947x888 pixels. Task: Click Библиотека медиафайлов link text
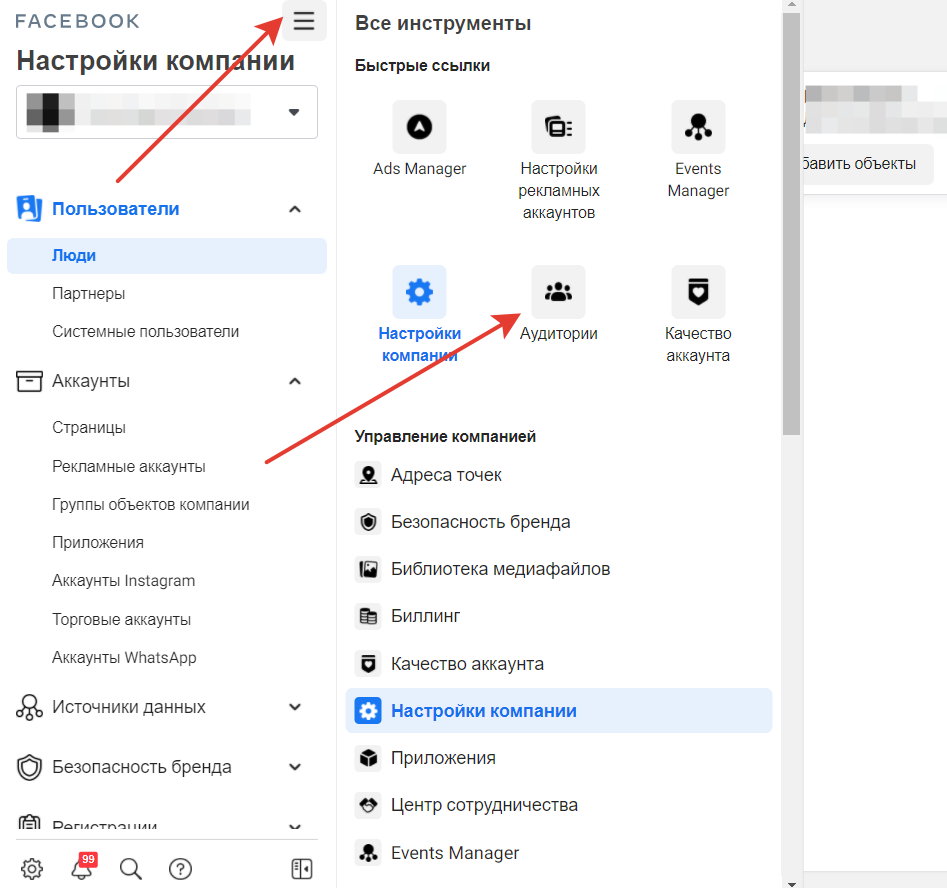point(501,569)
